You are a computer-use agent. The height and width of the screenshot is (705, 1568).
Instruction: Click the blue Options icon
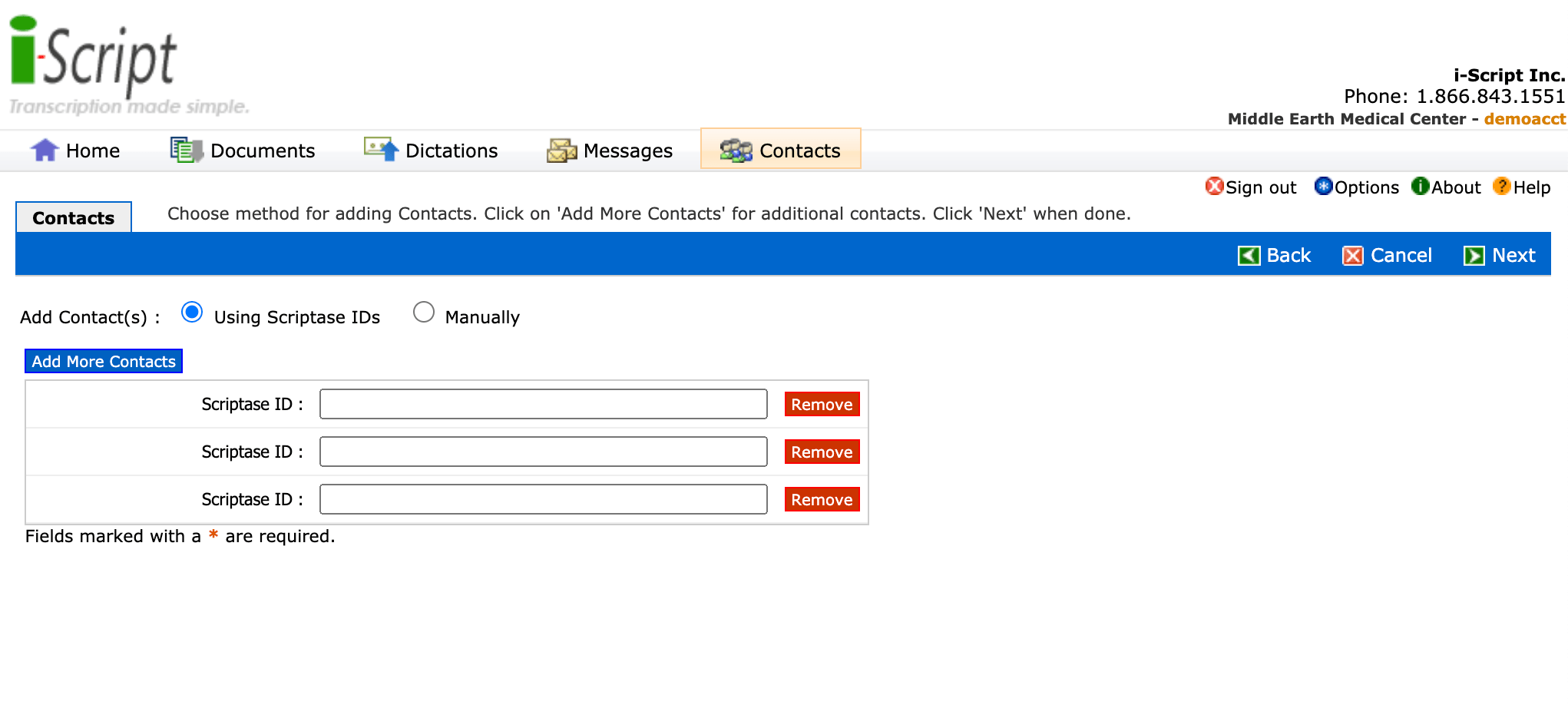pyautogui.click(x=1323, y=187)
